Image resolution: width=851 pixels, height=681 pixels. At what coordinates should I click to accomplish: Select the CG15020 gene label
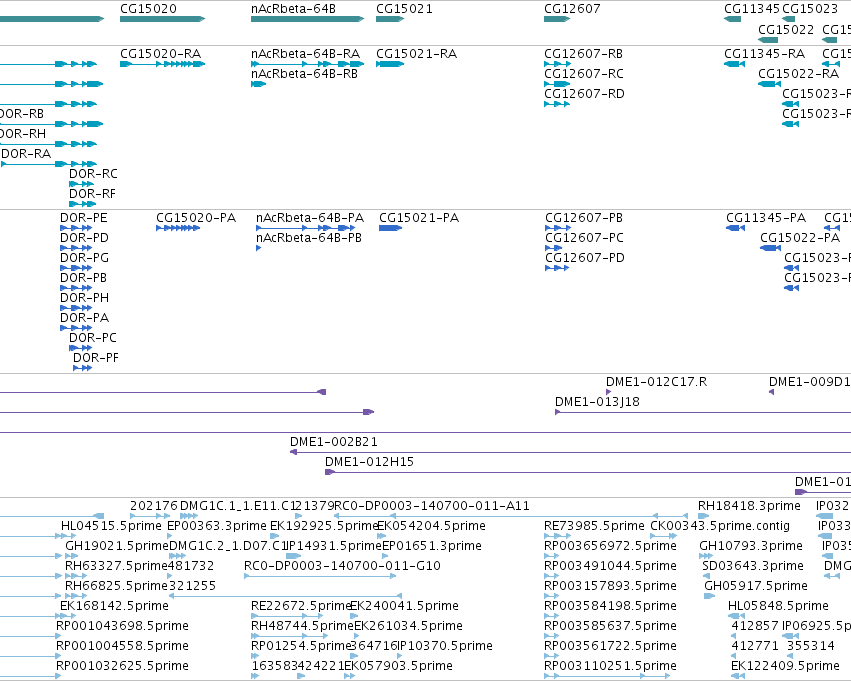coord(148,9)
